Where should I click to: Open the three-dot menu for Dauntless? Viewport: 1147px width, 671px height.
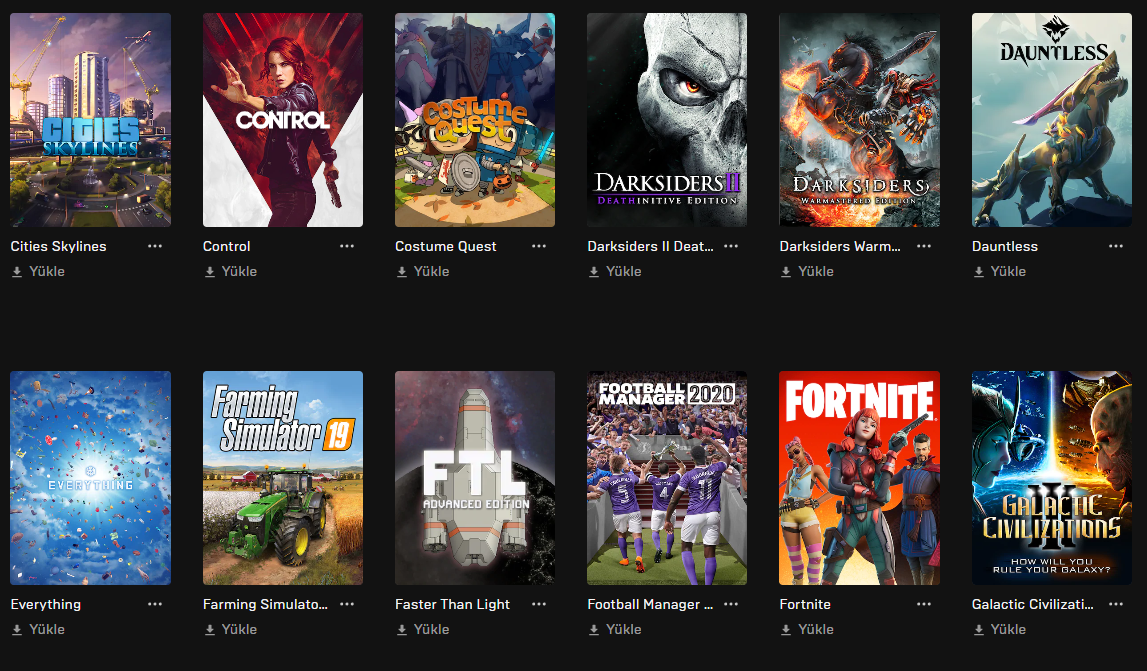click(x=1116, y=246)
